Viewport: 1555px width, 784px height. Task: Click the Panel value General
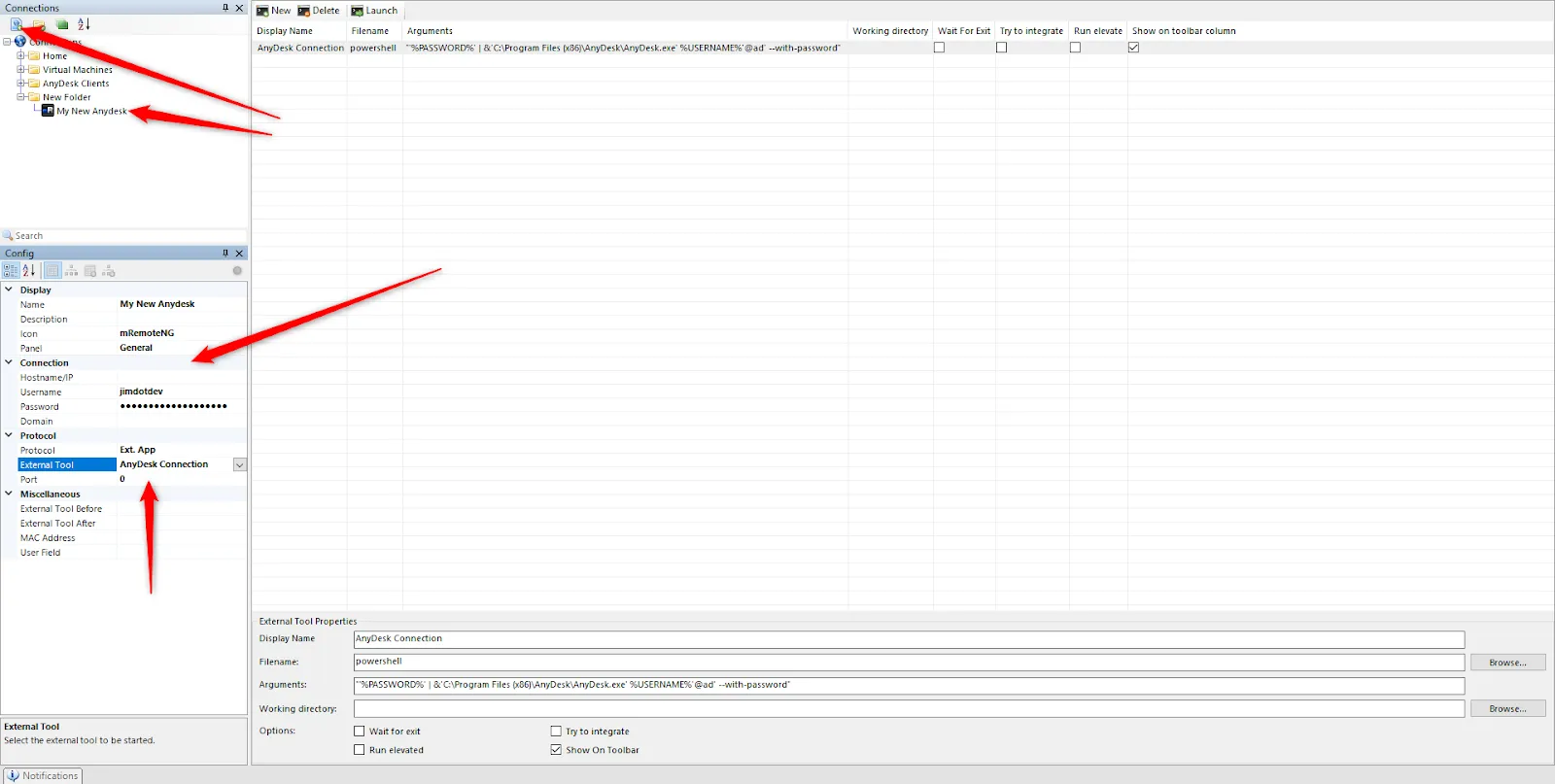coord(136,348)
